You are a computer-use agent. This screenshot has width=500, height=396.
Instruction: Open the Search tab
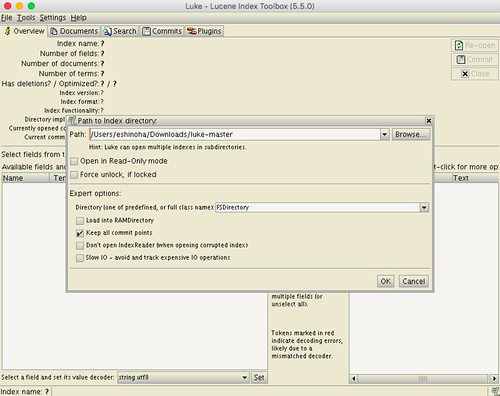coord(120,31)
